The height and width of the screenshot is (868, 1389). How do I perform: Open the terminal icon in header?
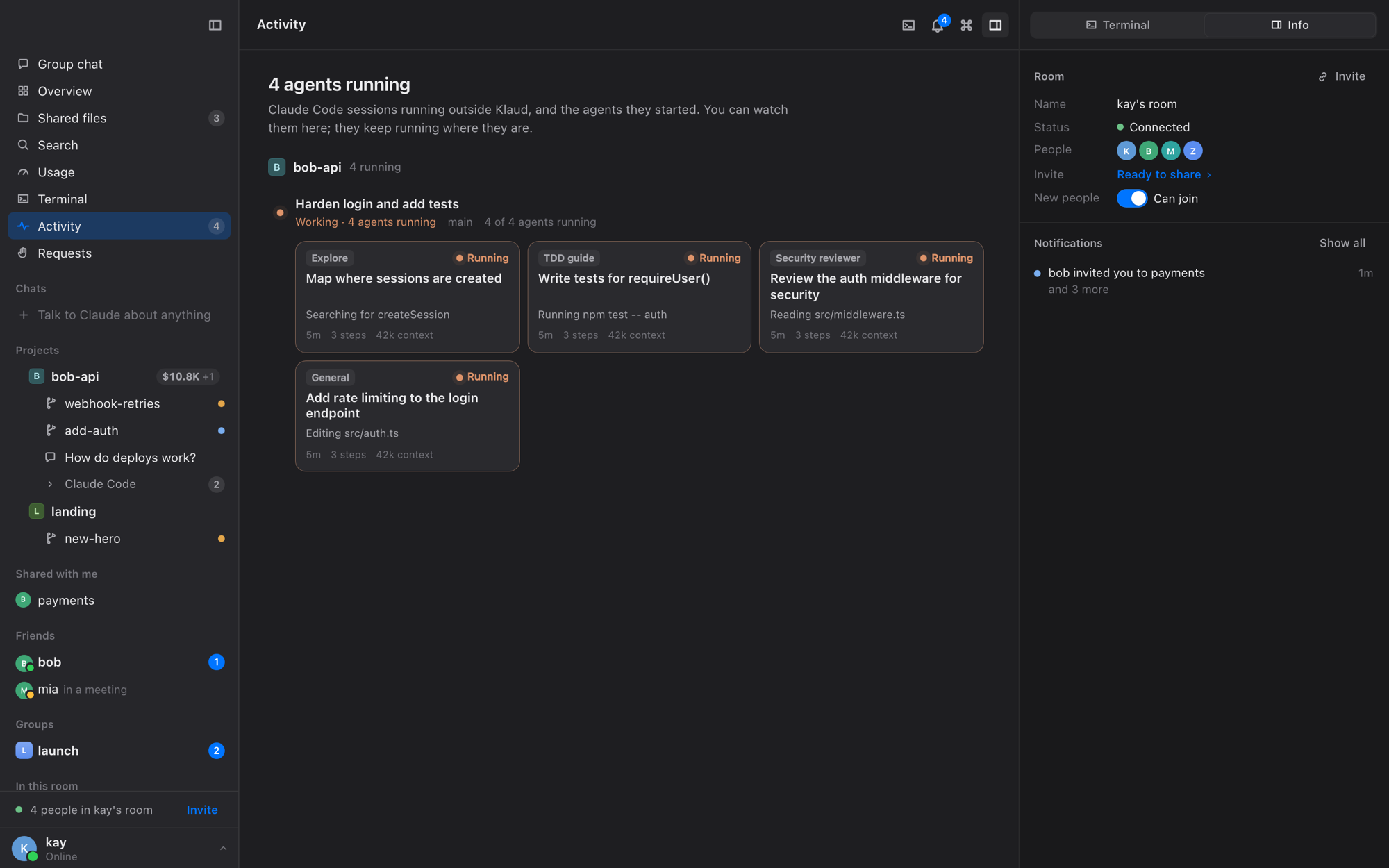click(908, 25)
